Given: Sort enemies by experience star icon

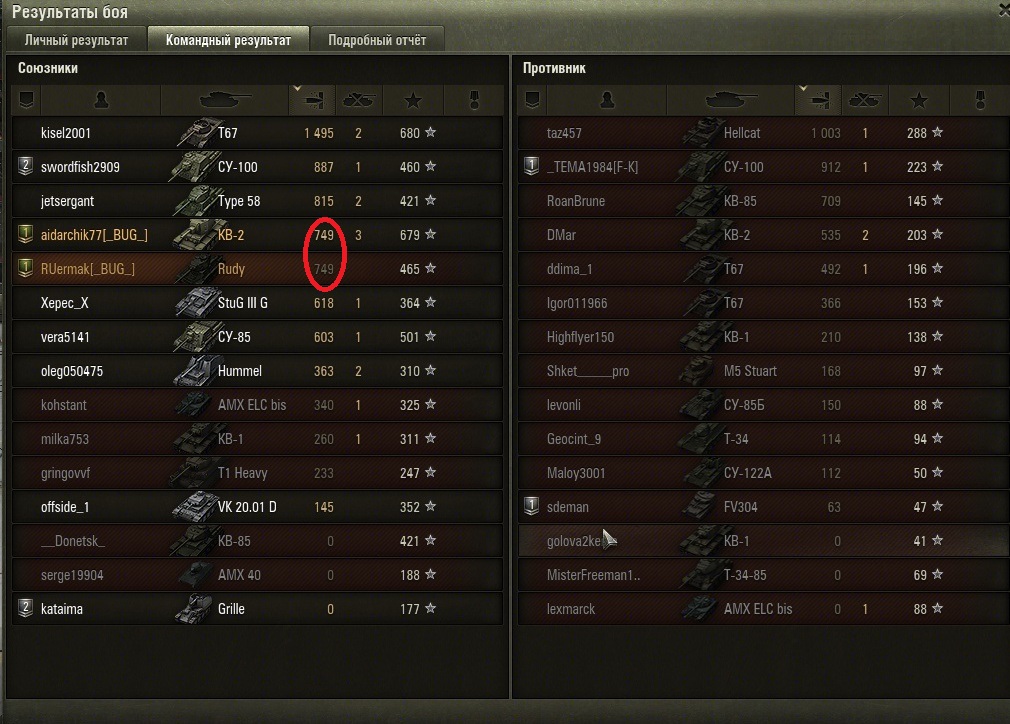Looking at the screenshot, I should click(x=919, y=100).
